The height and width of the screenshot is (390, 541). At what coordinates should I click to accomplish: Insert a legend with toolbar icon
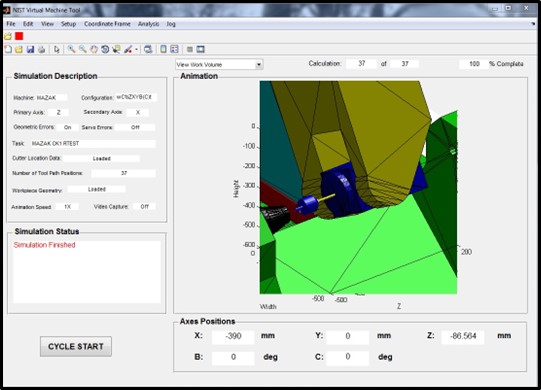pos(175,49)
